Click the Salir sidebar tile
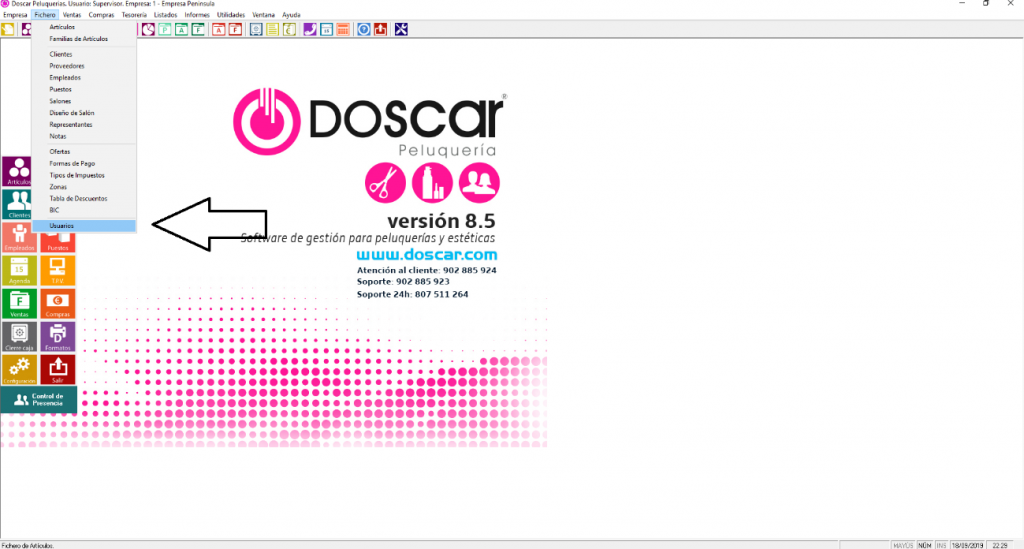1024x549 pixels. [x=57, y=369]
